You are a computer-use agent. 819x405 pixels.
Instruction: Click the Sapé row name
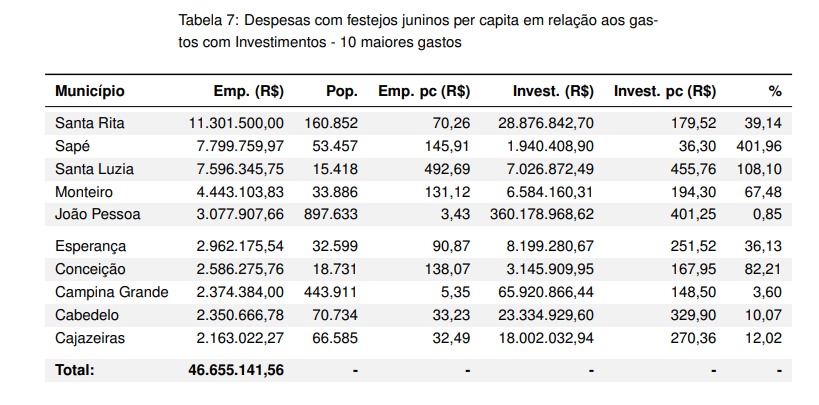pos(74,145)
